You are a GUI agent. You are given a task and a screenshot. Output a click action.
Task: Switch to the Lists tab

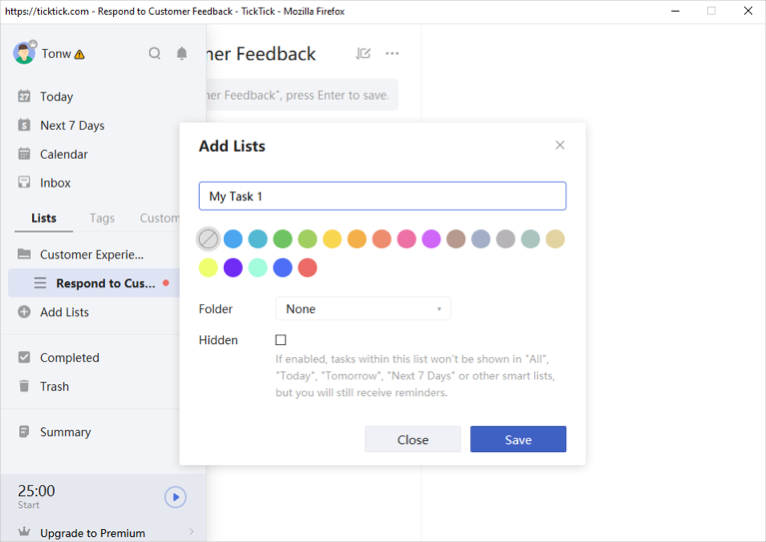44,218
